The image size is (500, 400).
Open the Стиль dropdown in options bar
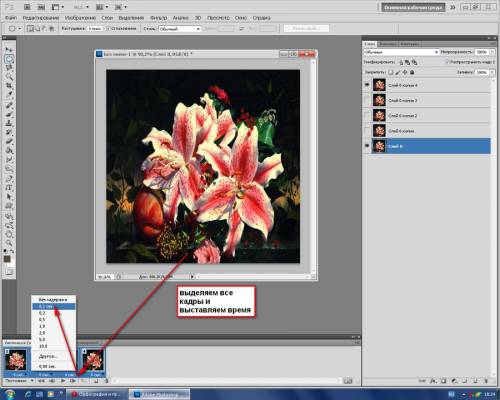pos(180,29)
